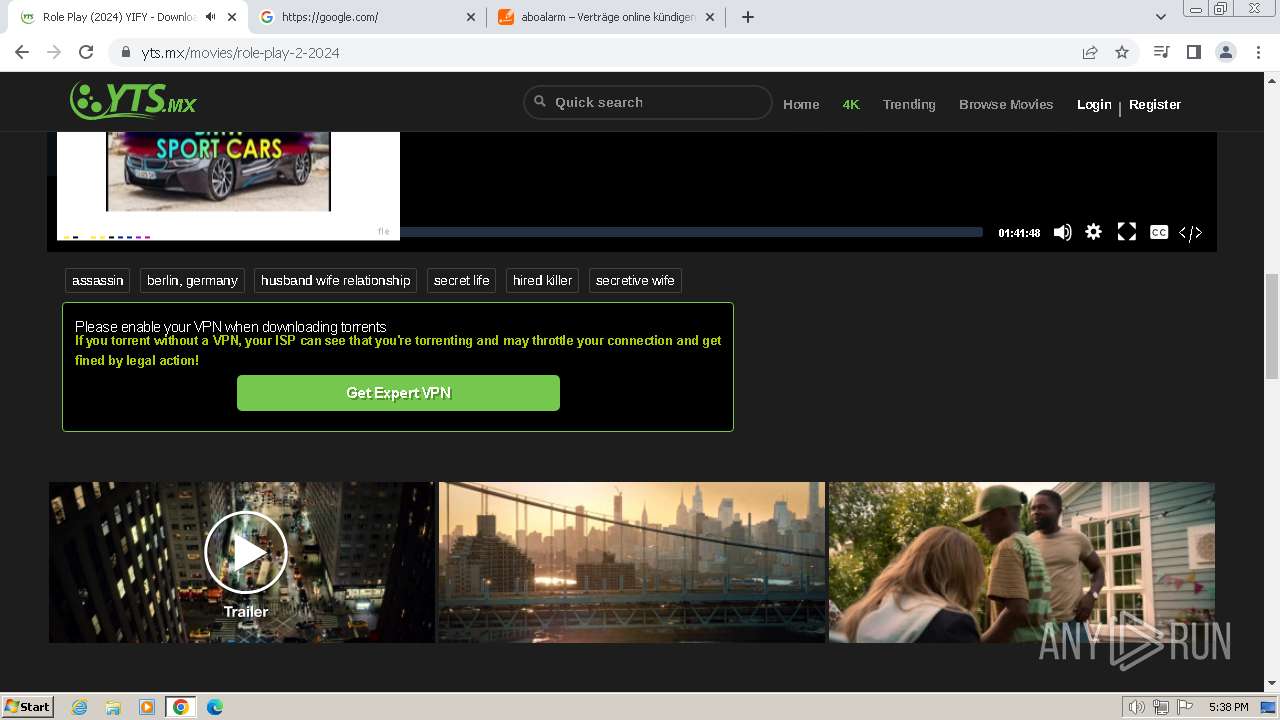The height and width of the screenshot is (720, 1280).
Task: Open embed code icon in player
Action: click(1190, 232)
